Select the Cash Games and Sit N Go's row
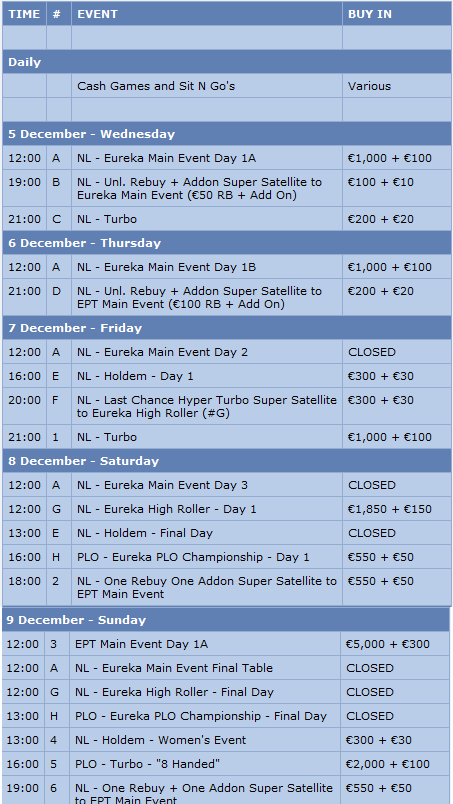 [x=227, y=86]
